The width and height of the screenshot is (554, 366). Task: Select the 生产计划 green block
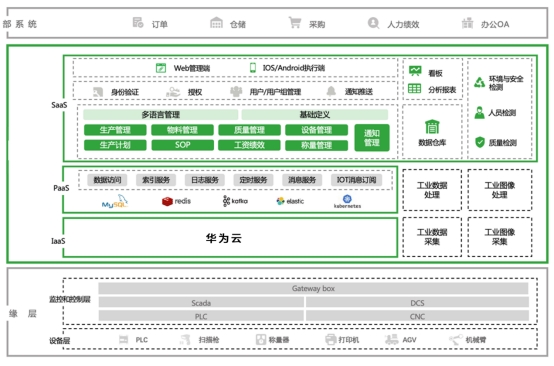coord(115,145)
